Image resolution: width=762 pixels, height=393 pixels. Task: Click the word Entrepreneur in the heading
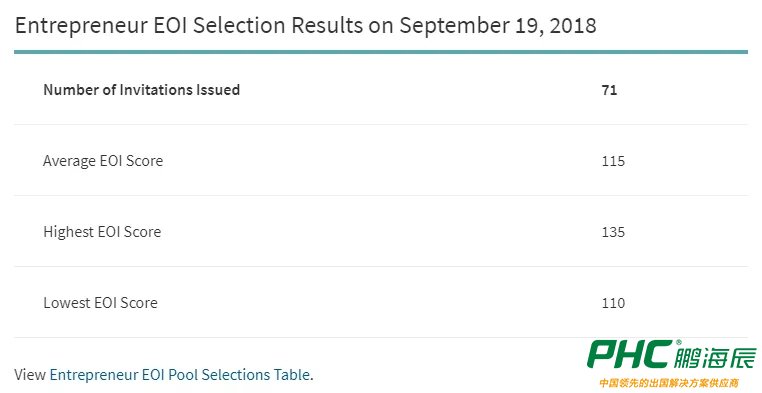tap(81, 26)
